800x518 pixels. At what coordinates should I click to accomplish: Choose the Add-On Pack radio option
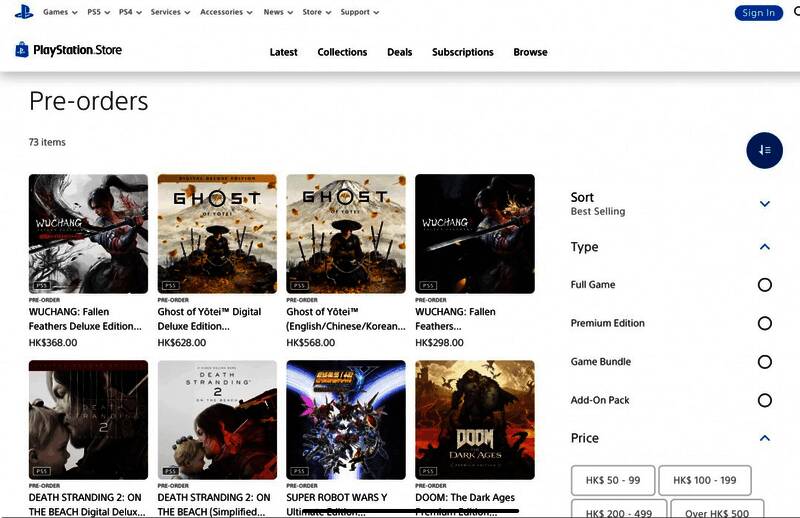tap(764, 400)
